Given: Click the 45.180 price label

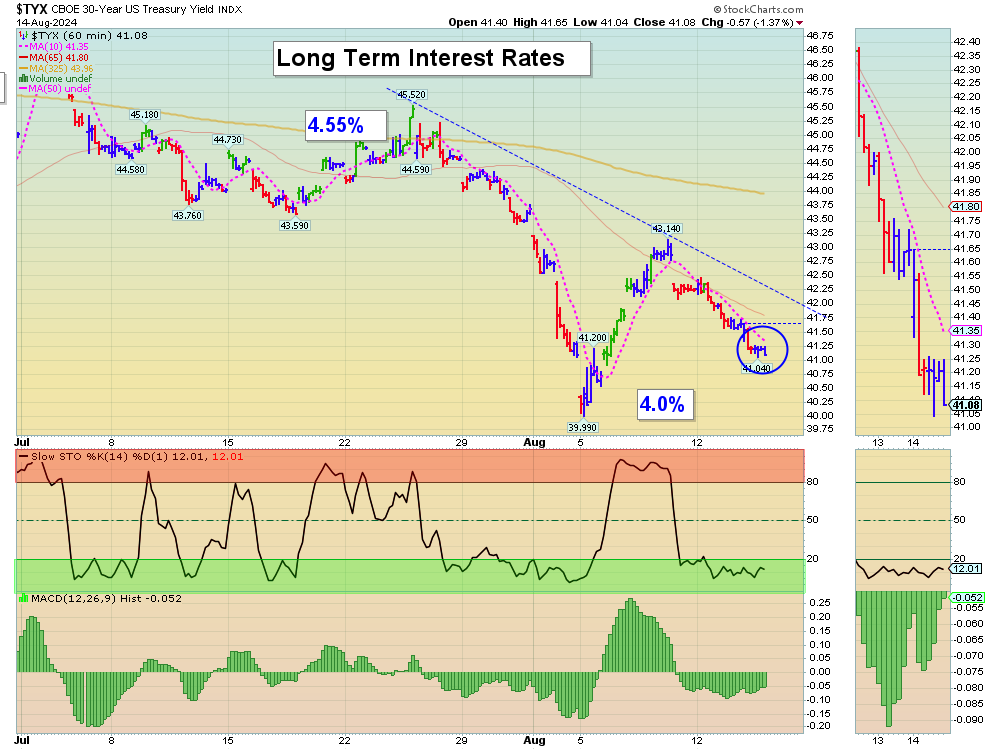Looking at the screenshot, I should (x=145, y=115).
